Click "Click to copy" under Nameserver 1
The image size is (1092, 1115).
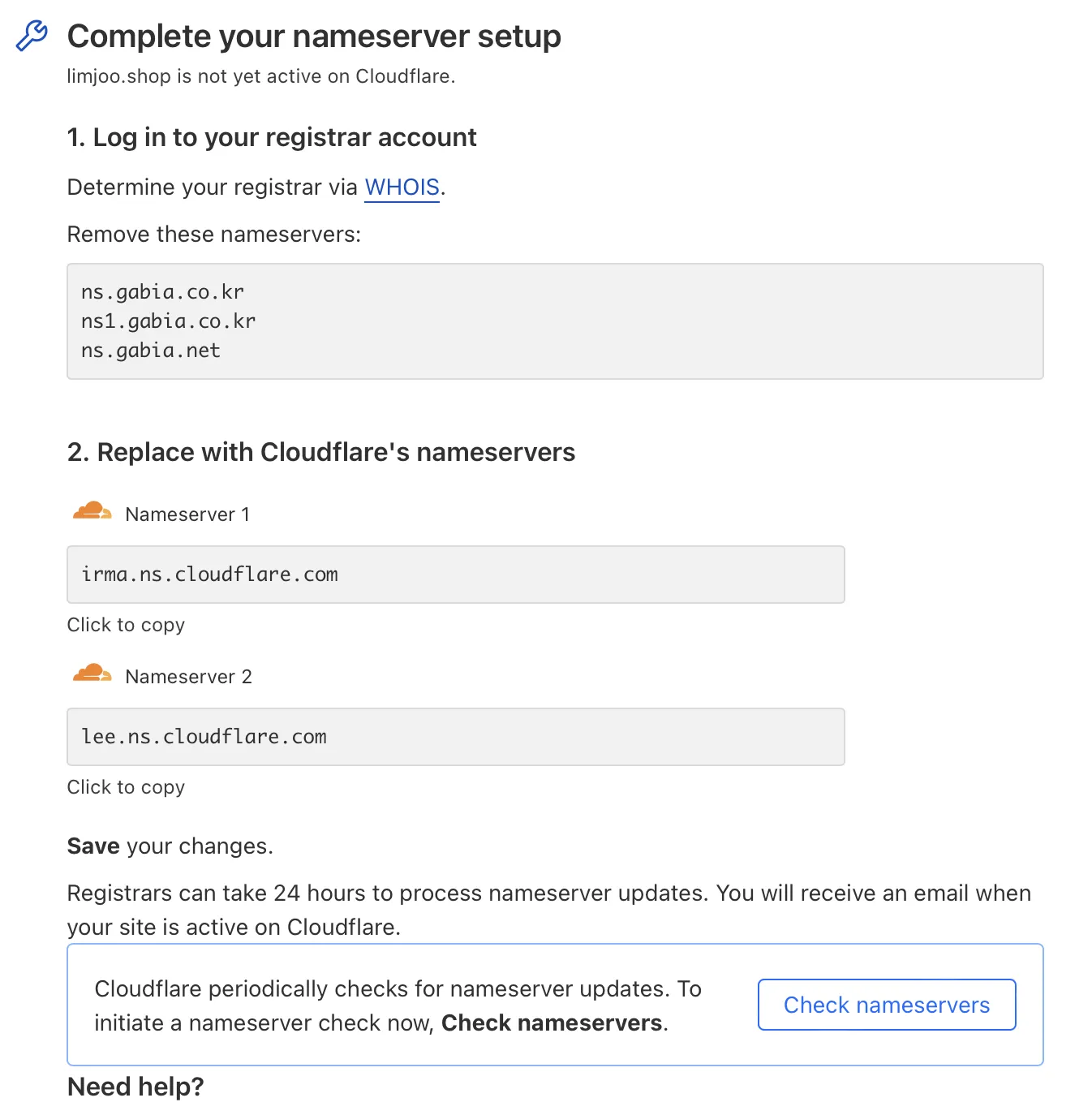(x=126, y=625)
